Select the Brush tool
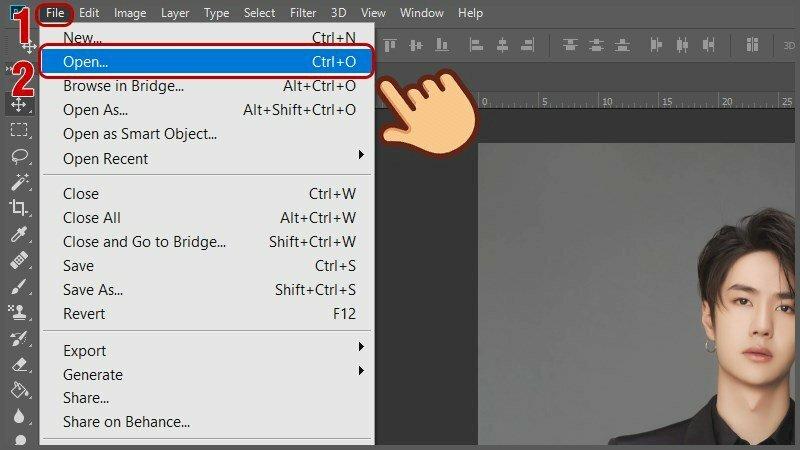This screenshot has height=450, width=800. coord(19,286)
